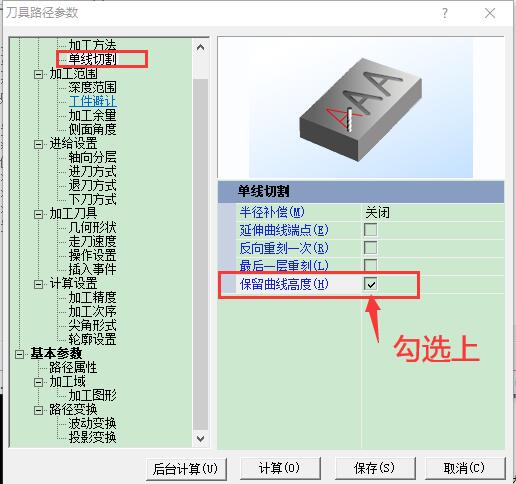
Task: Uncheck 保留曲线高度(H) checkbox
Action: click(x=370, y=284)
